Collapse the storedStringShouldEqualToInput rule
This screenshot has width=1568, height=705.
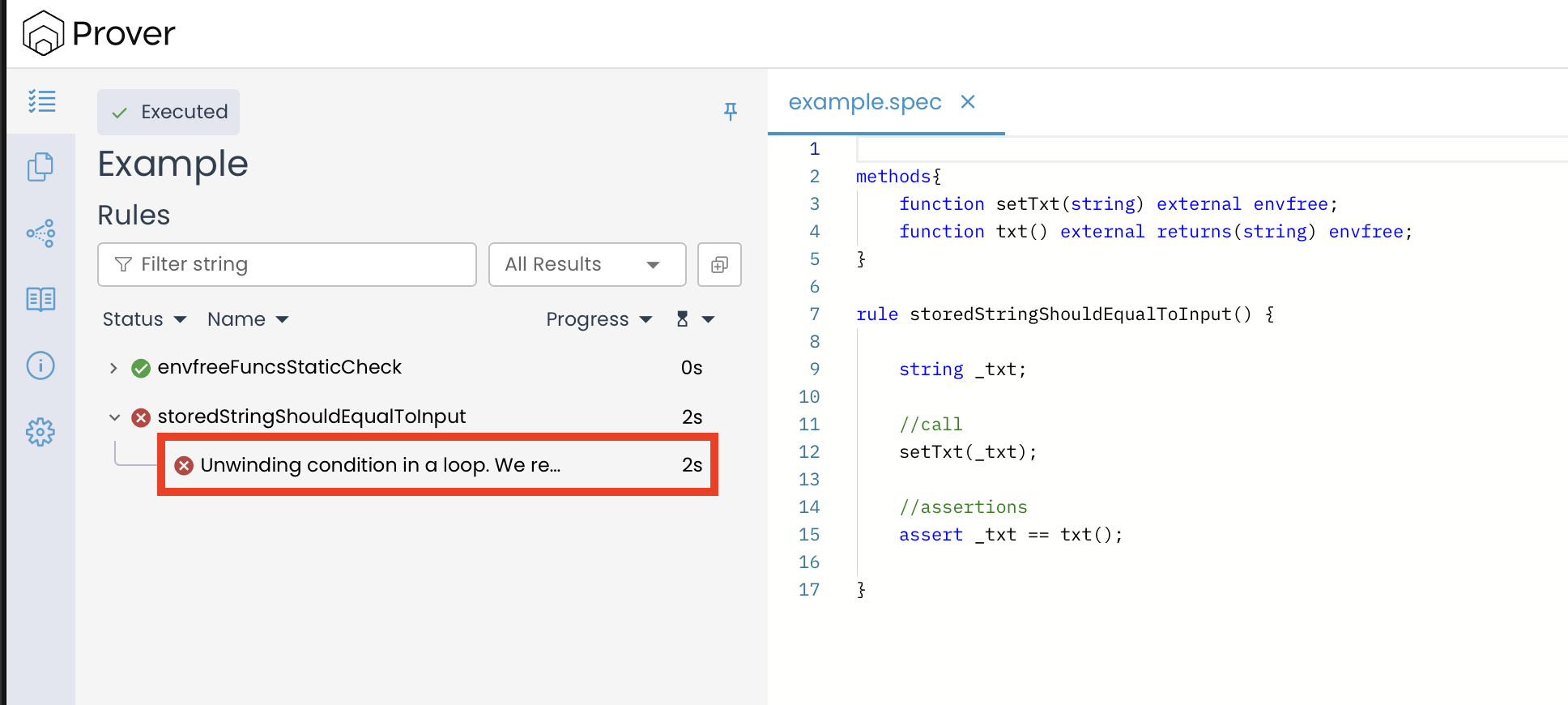pyautogui.click(x=114, y=417)
